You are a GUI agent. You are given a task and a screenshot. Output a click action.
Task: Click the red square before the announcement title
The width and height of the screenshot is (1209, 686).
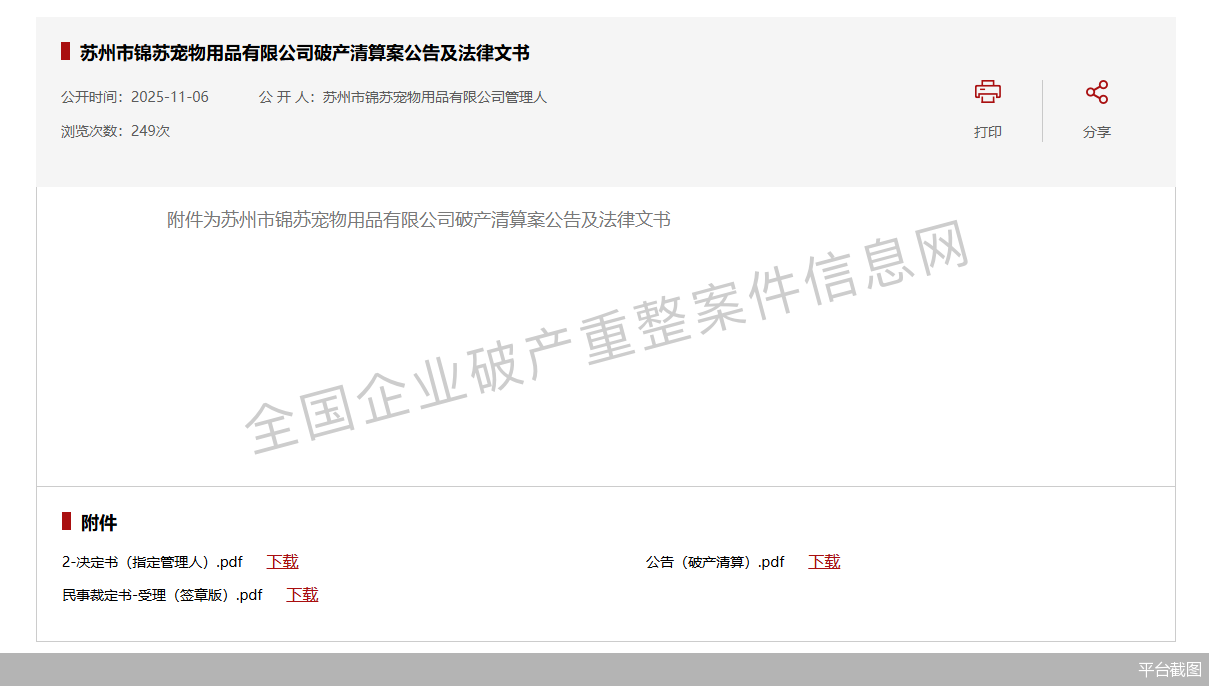click(x=65, y=52)
